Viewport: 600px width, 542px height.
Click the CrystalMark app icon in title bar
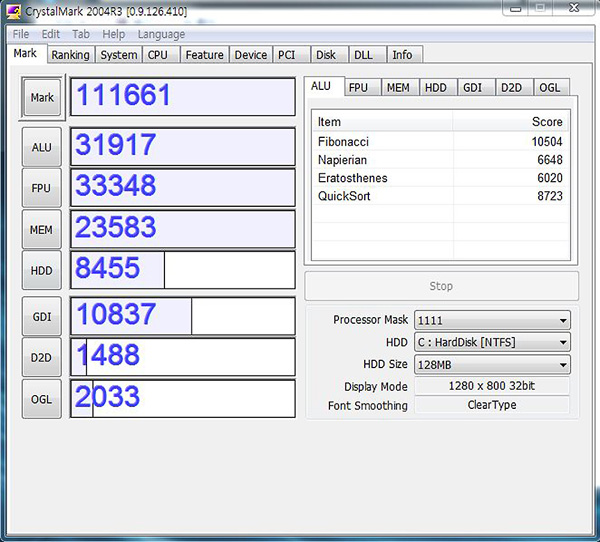[13, 12]
